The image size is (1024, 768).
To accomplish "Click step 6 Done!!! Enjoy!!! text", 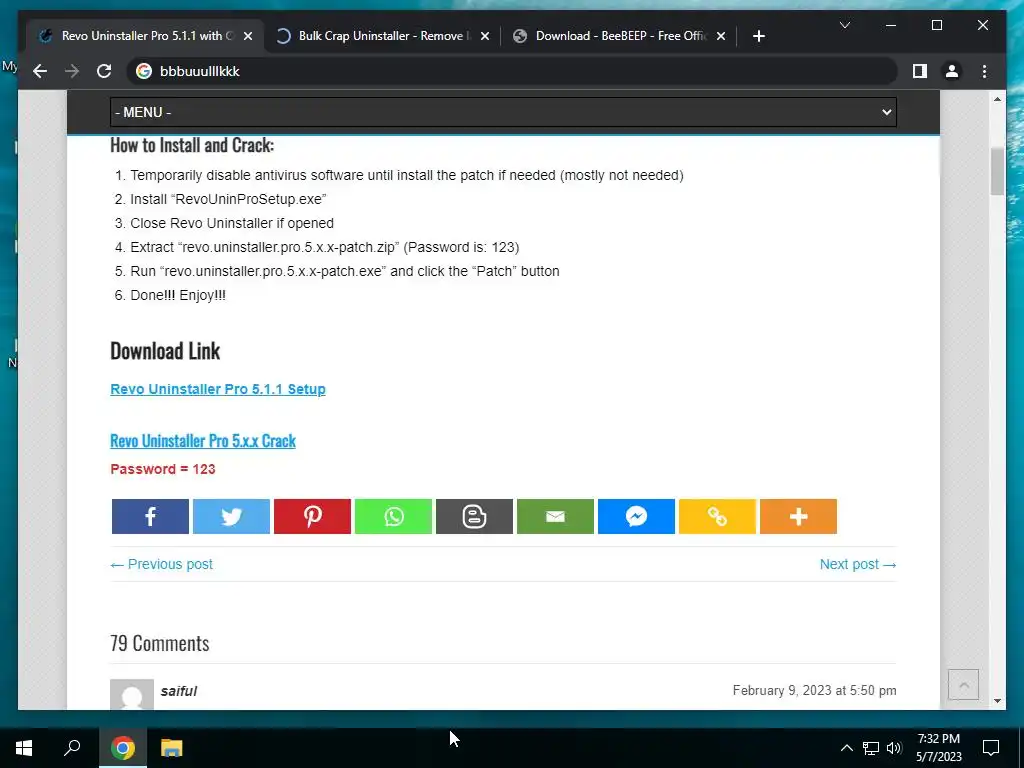I will [x=178, y=295].
